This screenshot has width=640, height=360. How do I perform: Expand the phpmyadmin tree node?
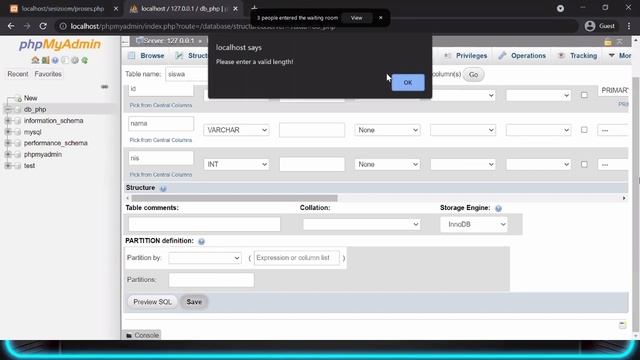coord(8,155)
